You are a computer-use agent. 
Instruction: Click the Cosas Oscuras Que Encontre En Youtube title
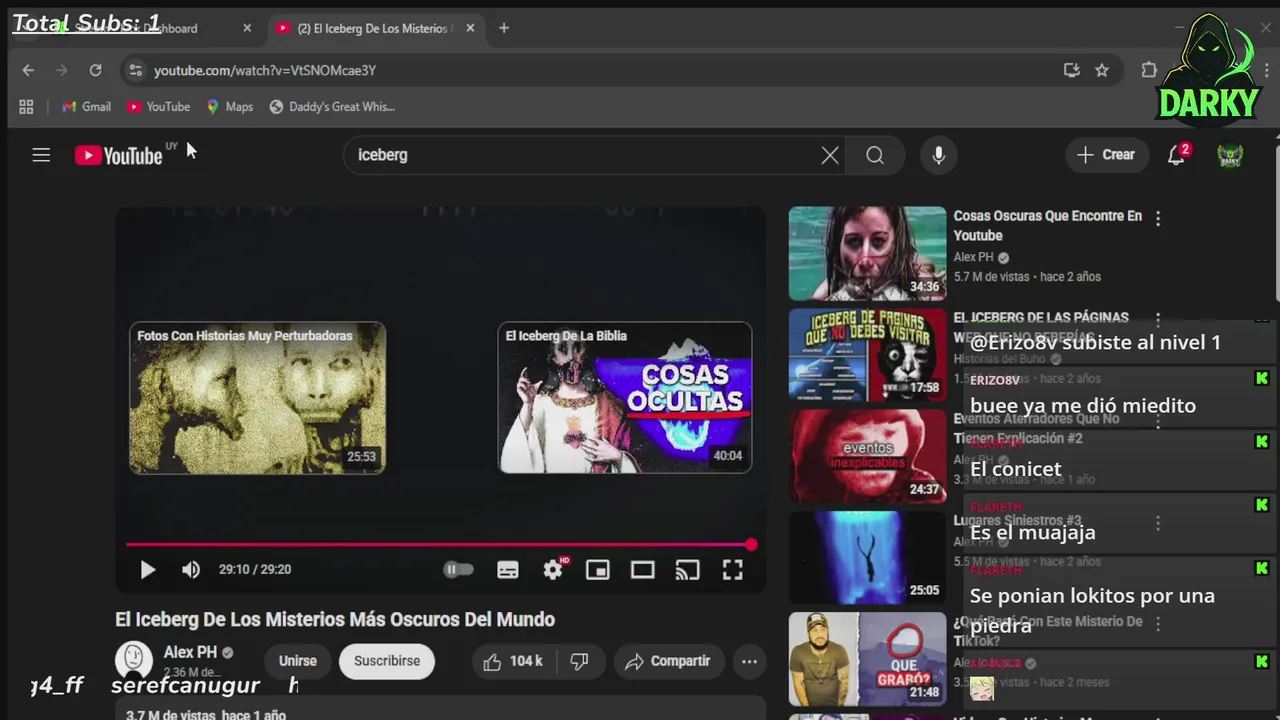point(1047,226)
